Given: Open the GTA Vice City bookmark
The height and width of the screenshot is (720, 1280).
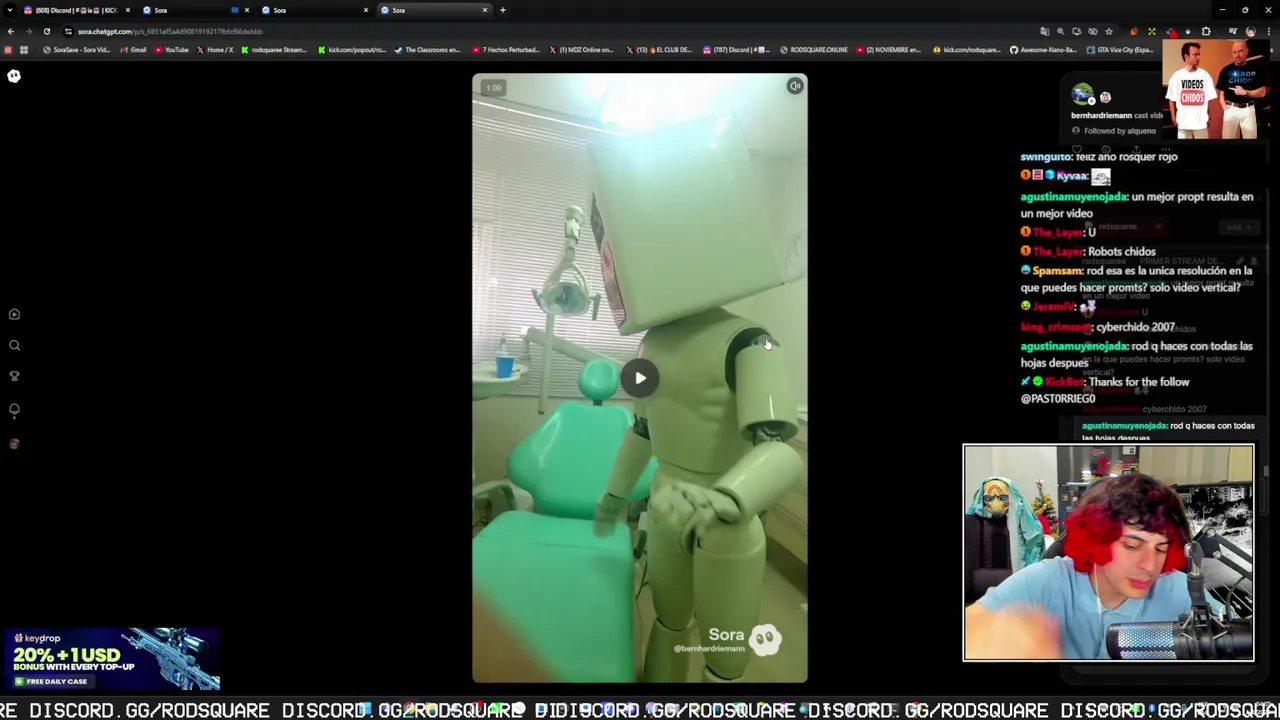Looking at the screenshot, I should [x=1120, y=50].
